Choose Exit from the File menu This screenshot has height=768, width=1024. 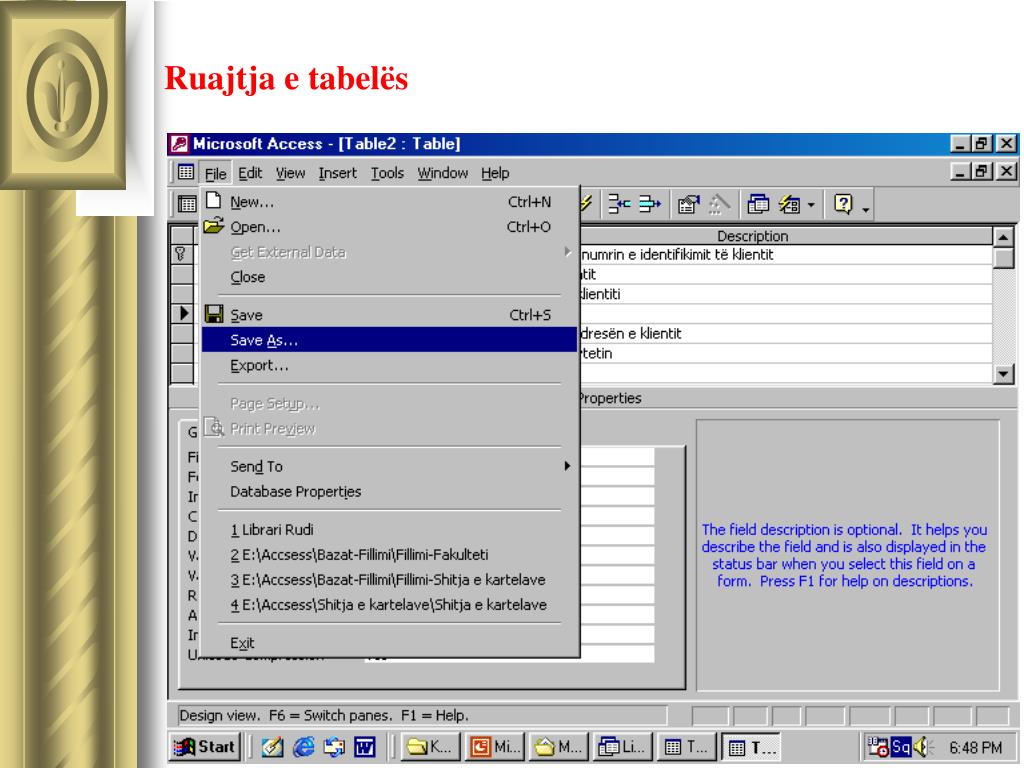click(x=389, y=643)
